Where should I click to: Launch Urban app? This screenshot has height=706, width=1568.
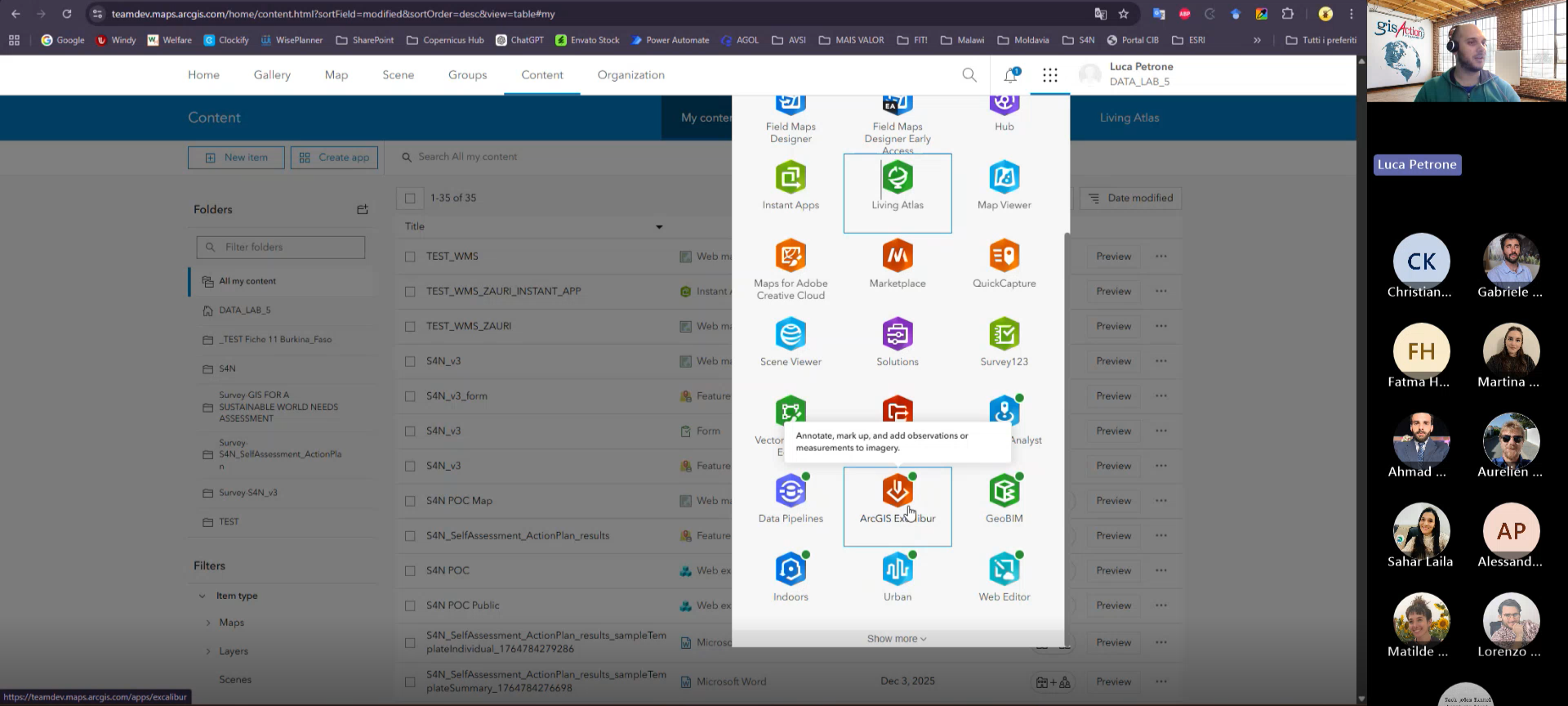click(x=898, y=578)
